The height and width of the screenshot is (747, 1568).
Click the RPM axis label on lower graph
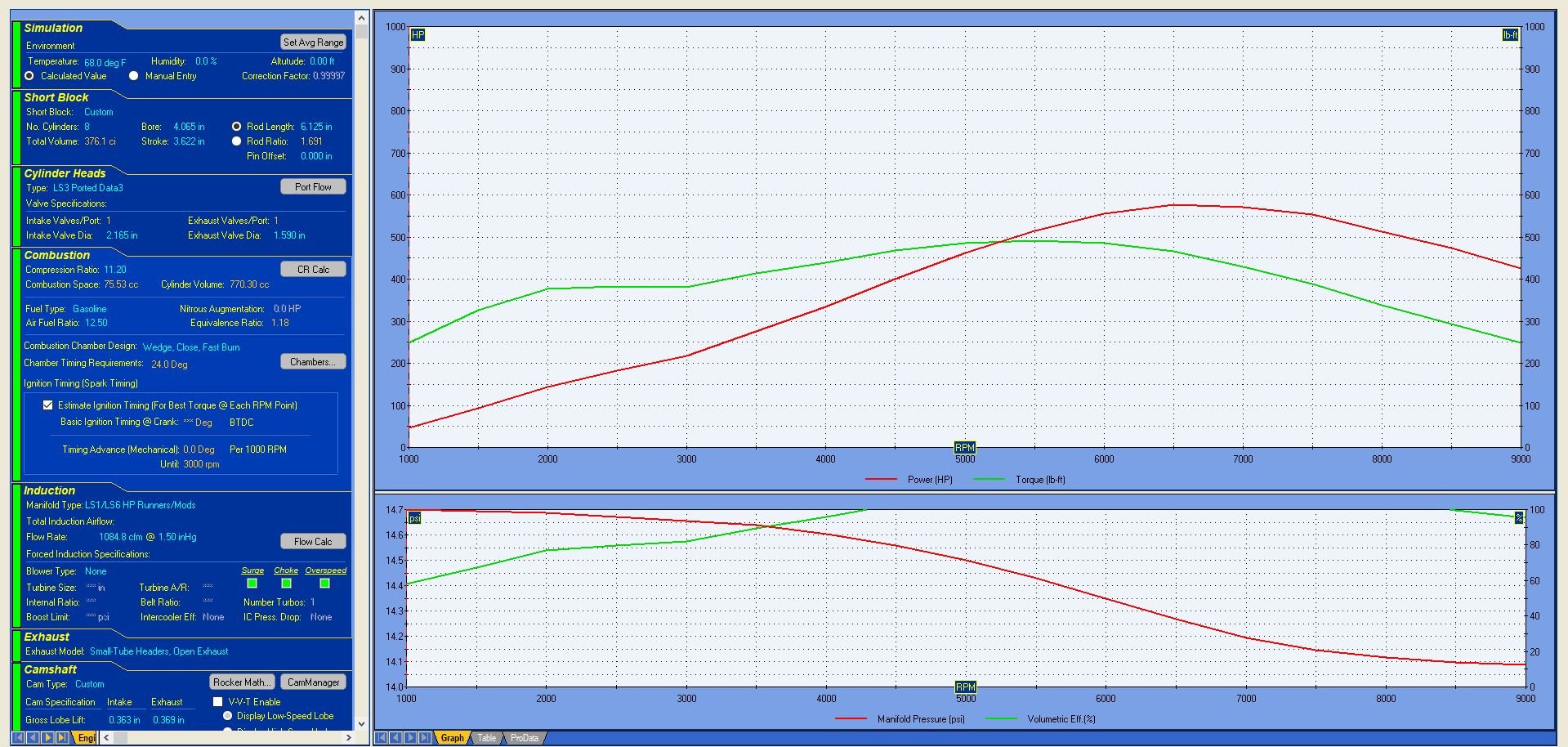pos(965,687)
